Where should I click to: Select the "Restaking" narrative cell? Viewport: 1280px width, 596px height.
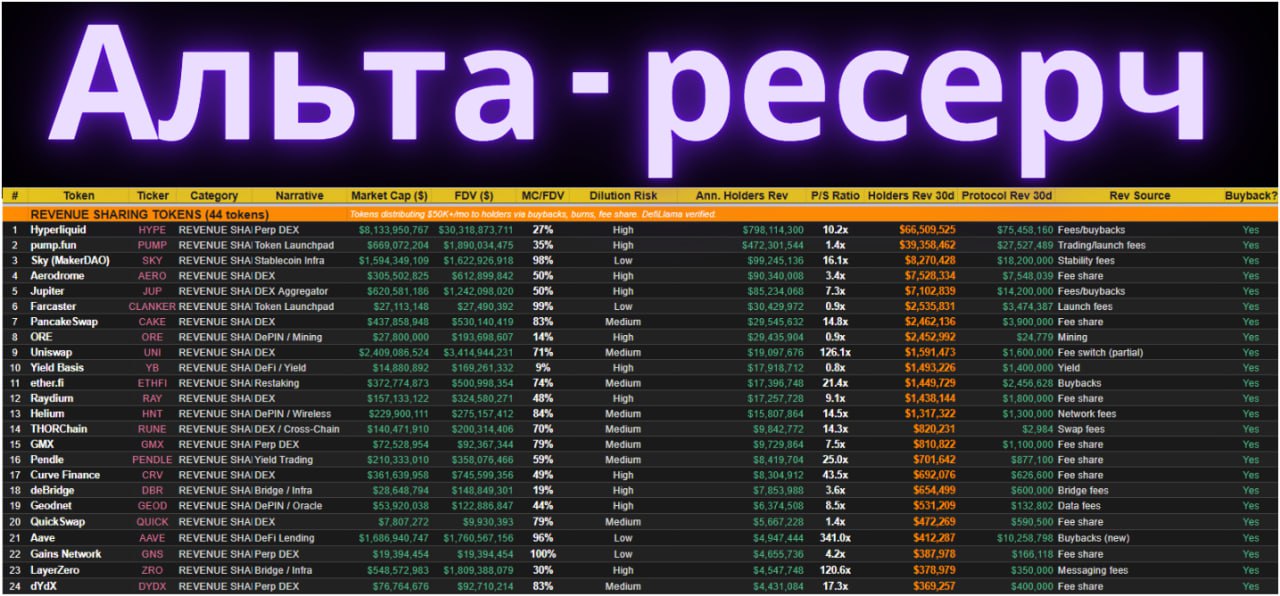click(278, 383)
